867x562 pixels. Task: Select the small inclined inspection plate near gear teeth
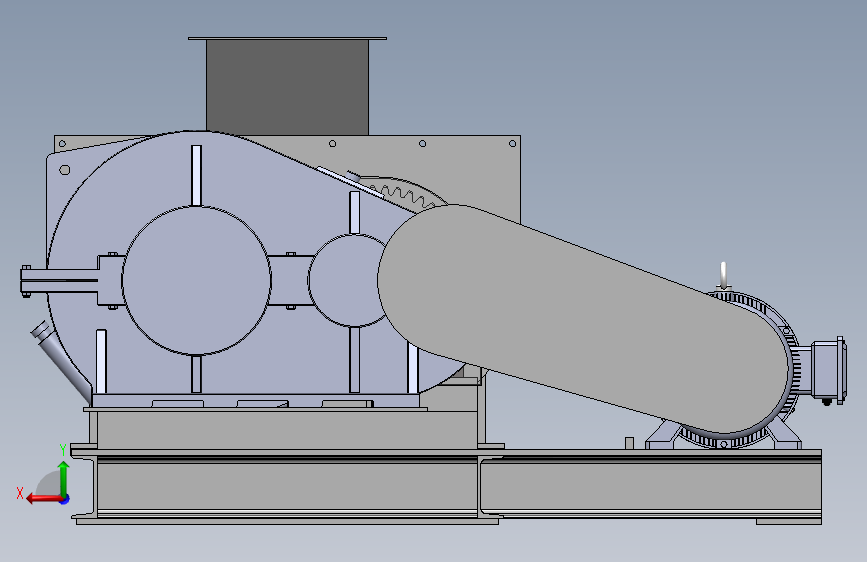point(350,181)
